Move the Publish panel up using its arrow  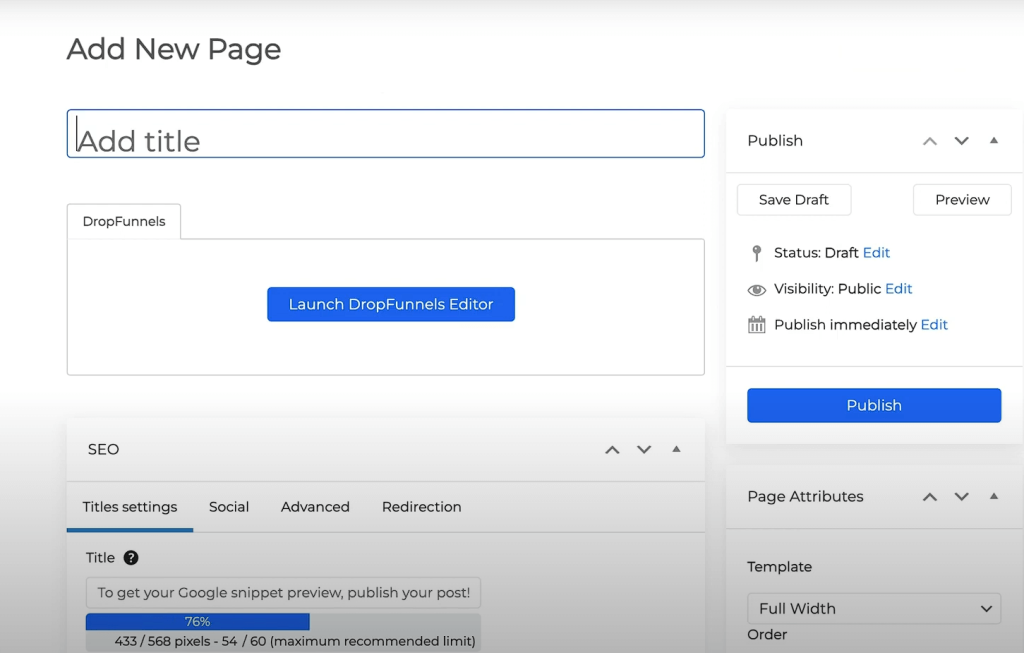coord(929,141)
